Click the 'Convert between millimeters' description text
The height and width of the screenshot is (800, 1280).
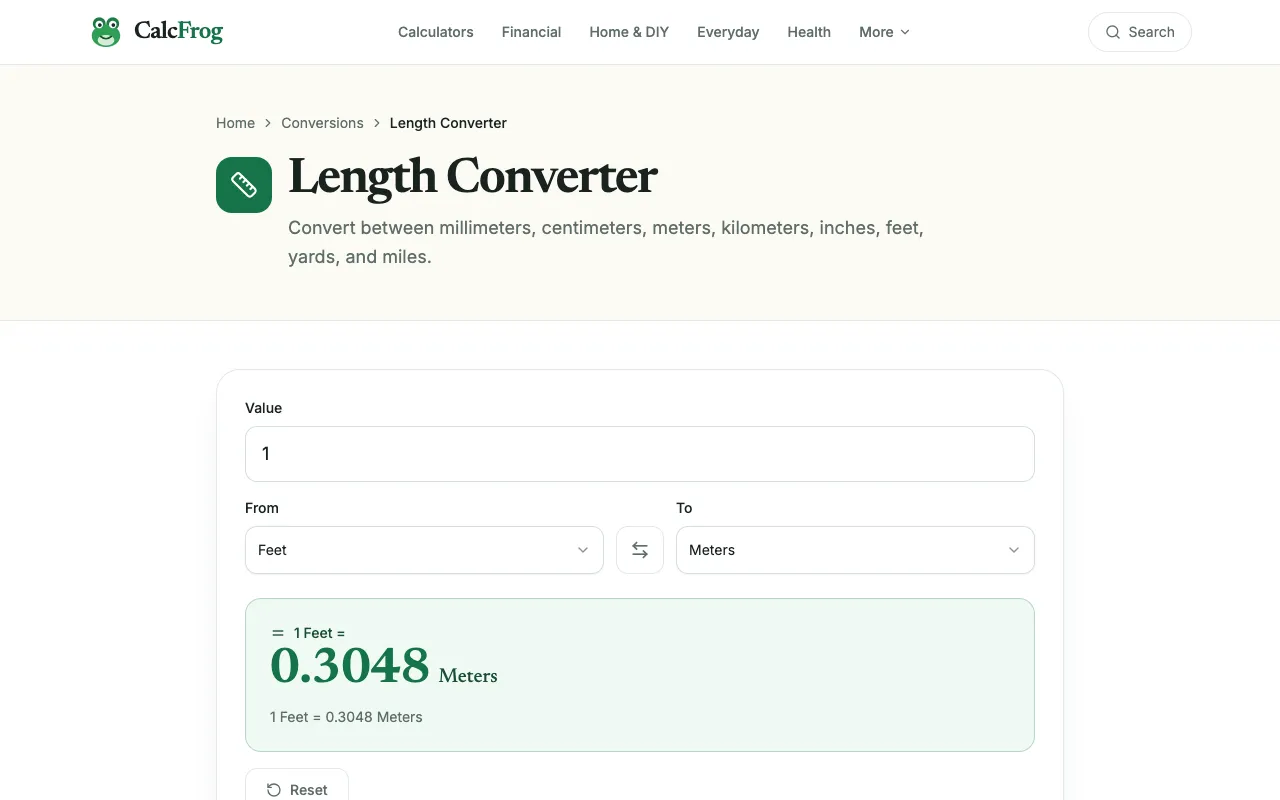606,242
